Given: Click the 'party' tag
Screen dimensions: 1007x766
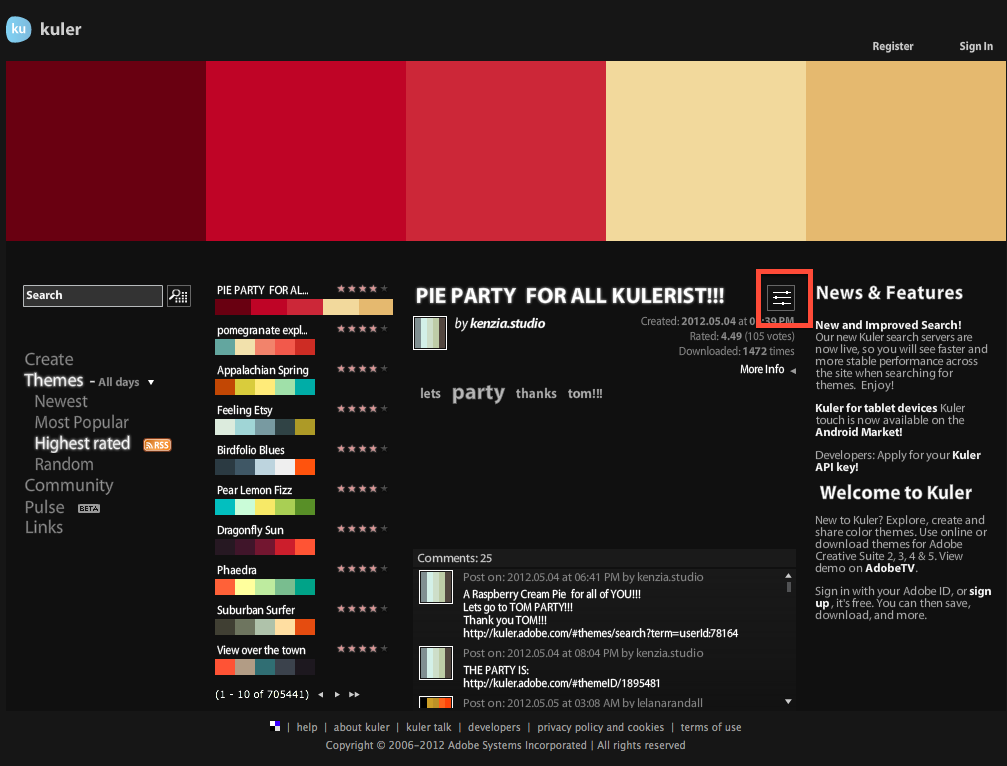Looking at the screenshot, I should tap(478, 392).
